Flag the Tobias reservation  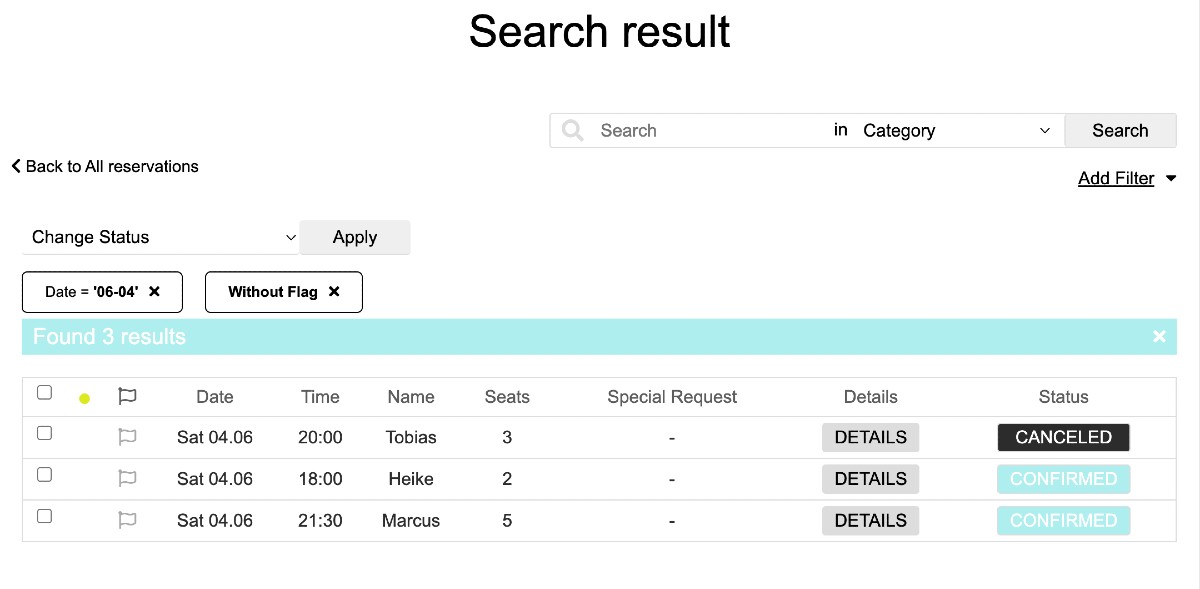[x=127, y=436]
